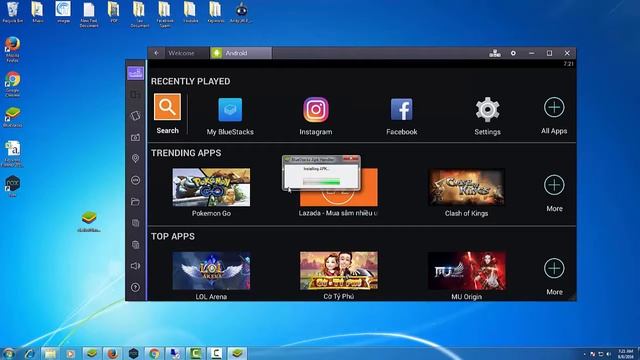This screenshot has height=360, width=640.
Task: Click the Installing APK progress bar
Action: click(322, 181)
